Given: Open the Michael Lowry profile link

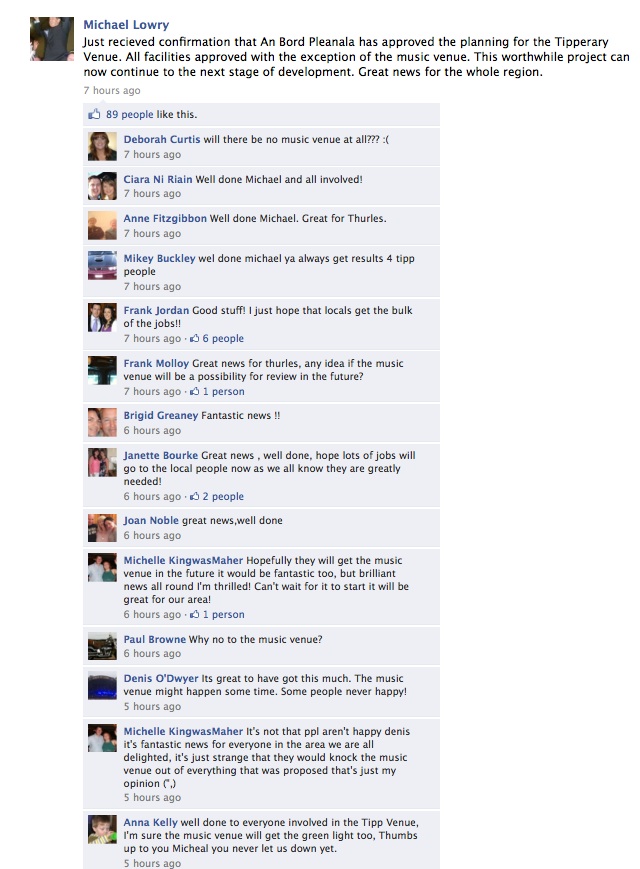Looking at the screenshot, I should coord(126,25).
